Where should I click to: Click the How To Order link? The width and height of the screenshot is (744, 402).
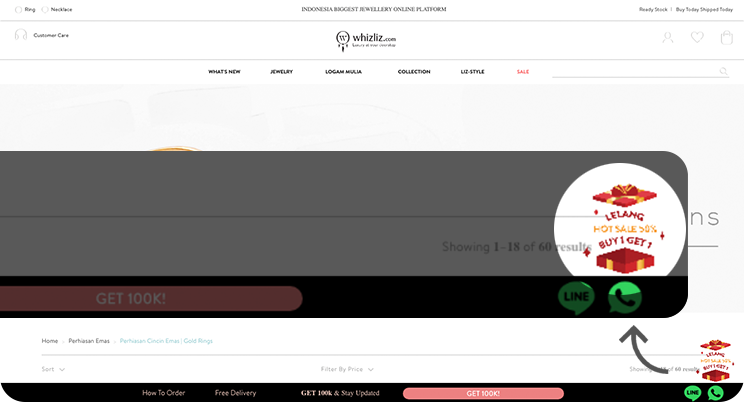coord(163,393)
